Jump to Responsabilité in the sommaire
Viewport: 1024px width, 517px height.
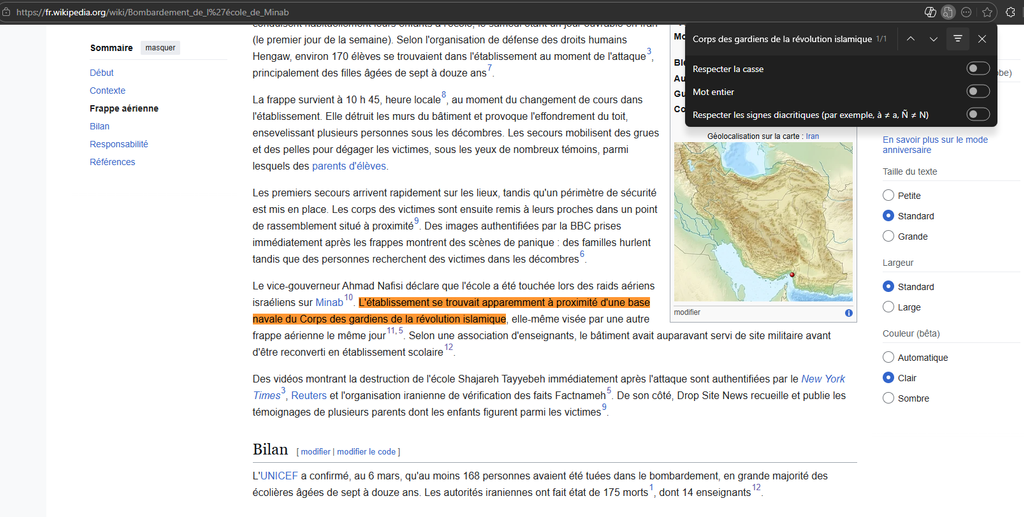(119, 144)
